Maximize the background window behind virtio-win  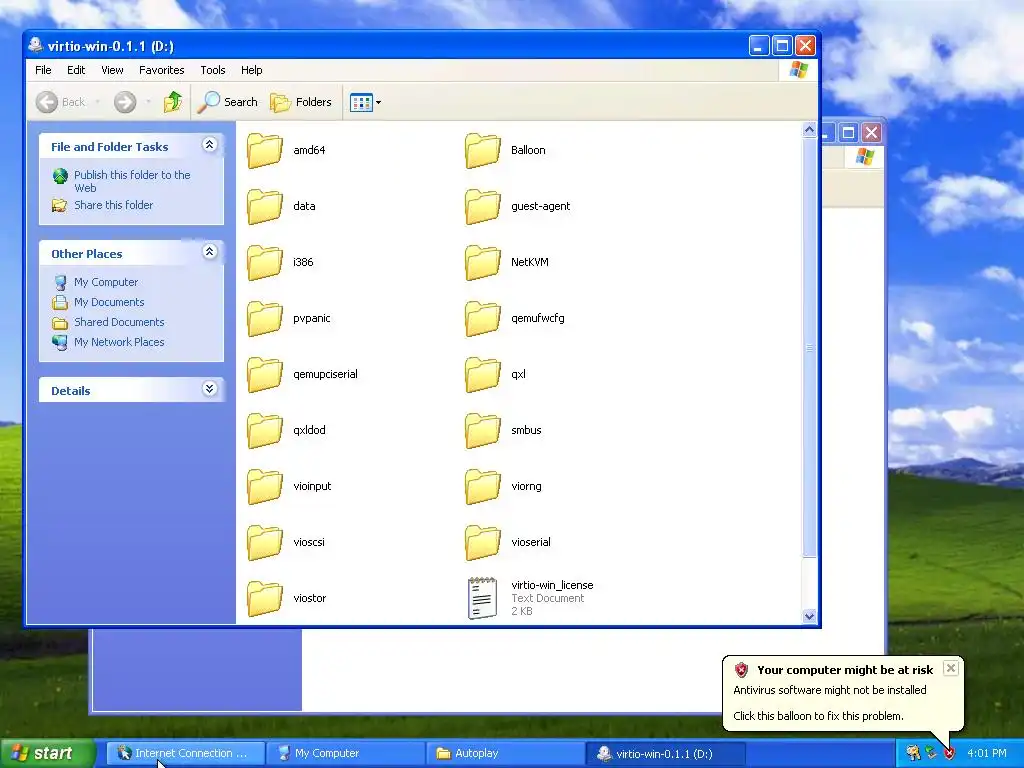point(848,133)
